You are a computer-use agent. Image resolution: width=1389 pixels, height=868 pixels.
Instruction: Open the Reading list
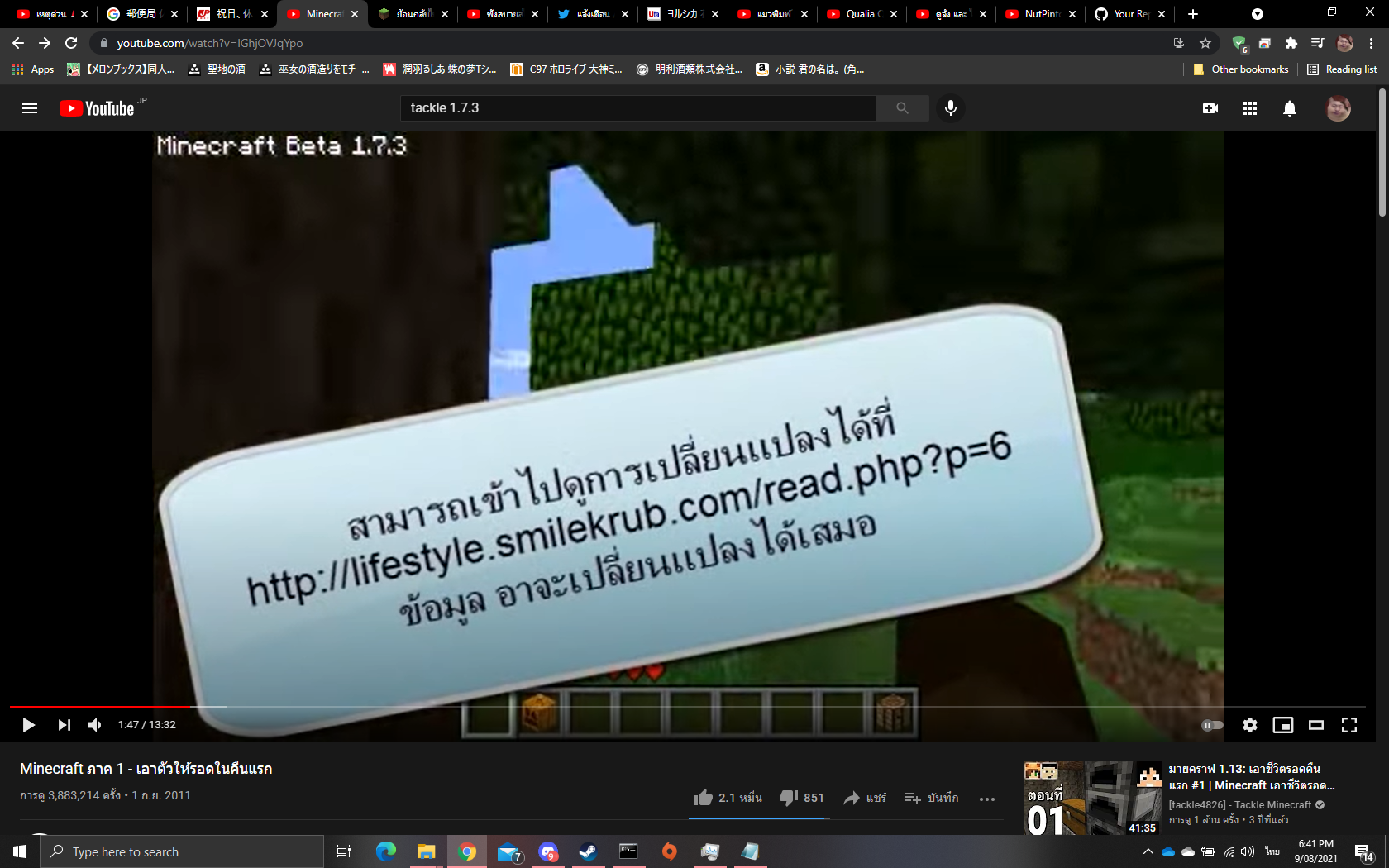[x=1342, y=69]
